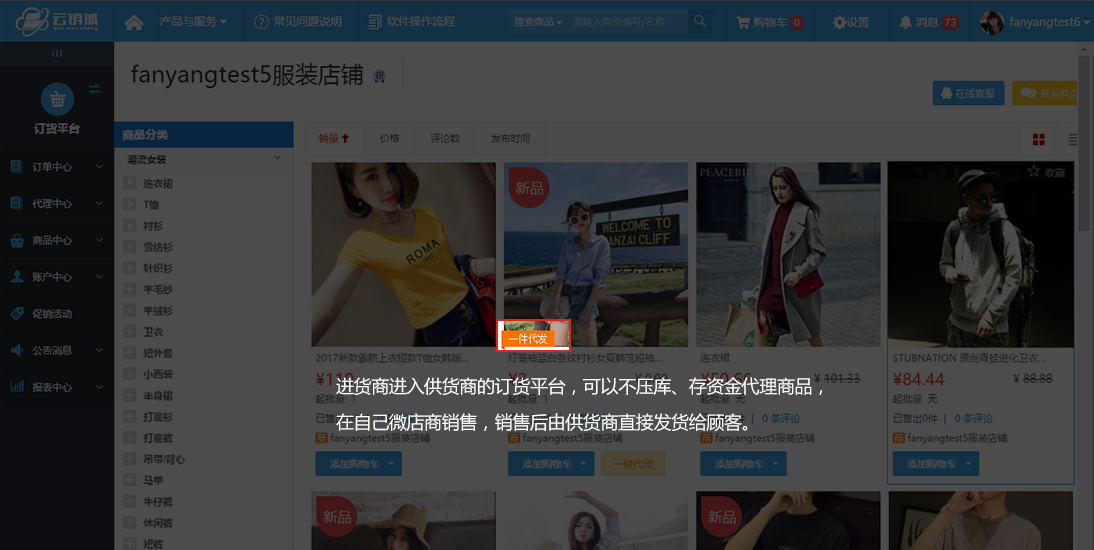Expand 订单中心 in the sidebar
The width and height of the screenshot is (1094, 550).
[x=56, y=167]
